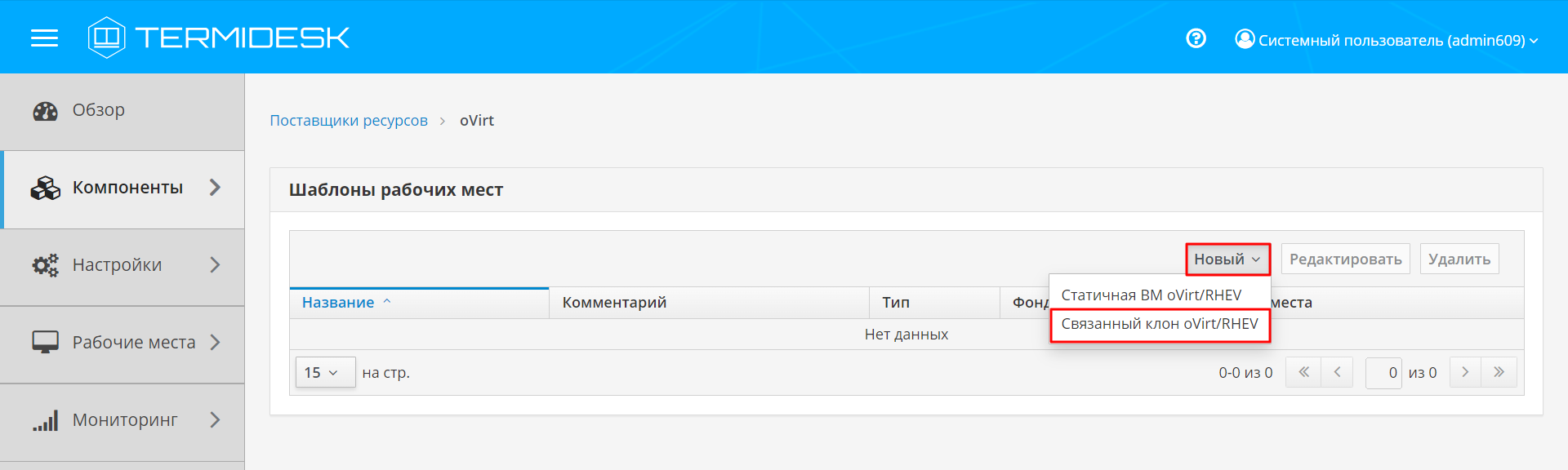Open the hamburger navigation menu
This screenshot has width=1568, height=470.
click(x=44, y=38)
